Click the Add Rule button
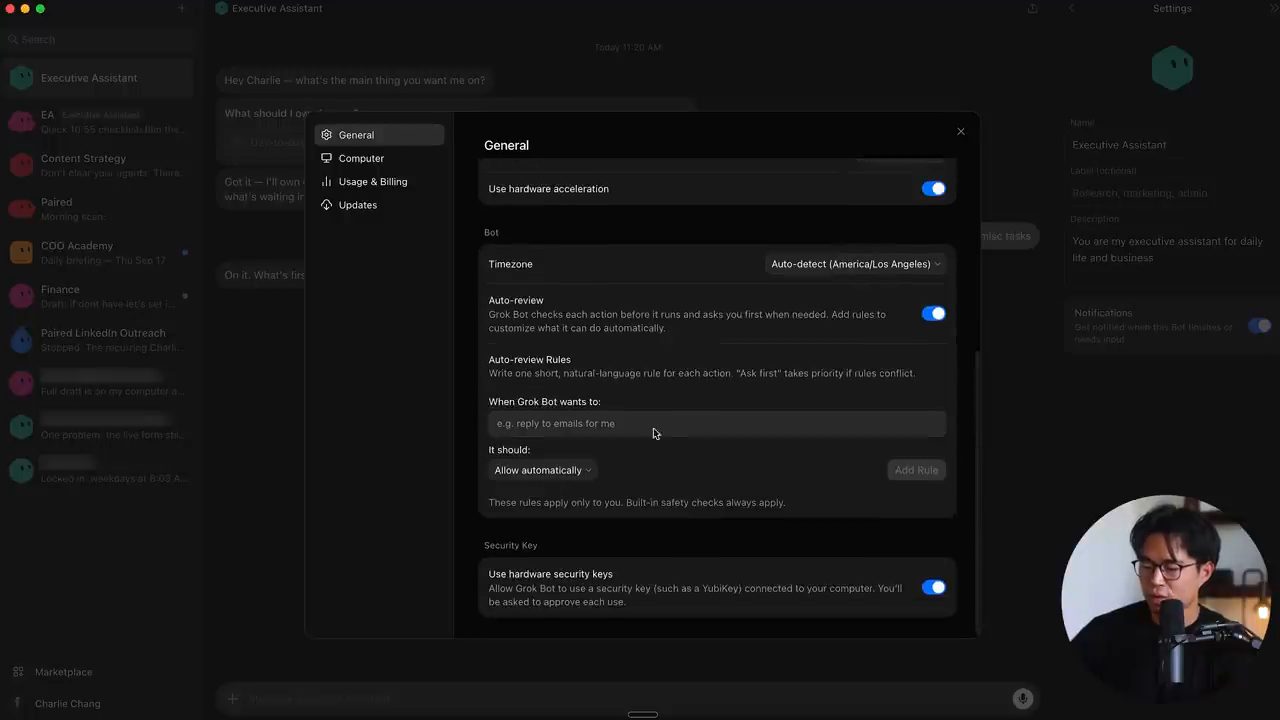Screen dimensions: 1280x720 [x=916, y=470]
